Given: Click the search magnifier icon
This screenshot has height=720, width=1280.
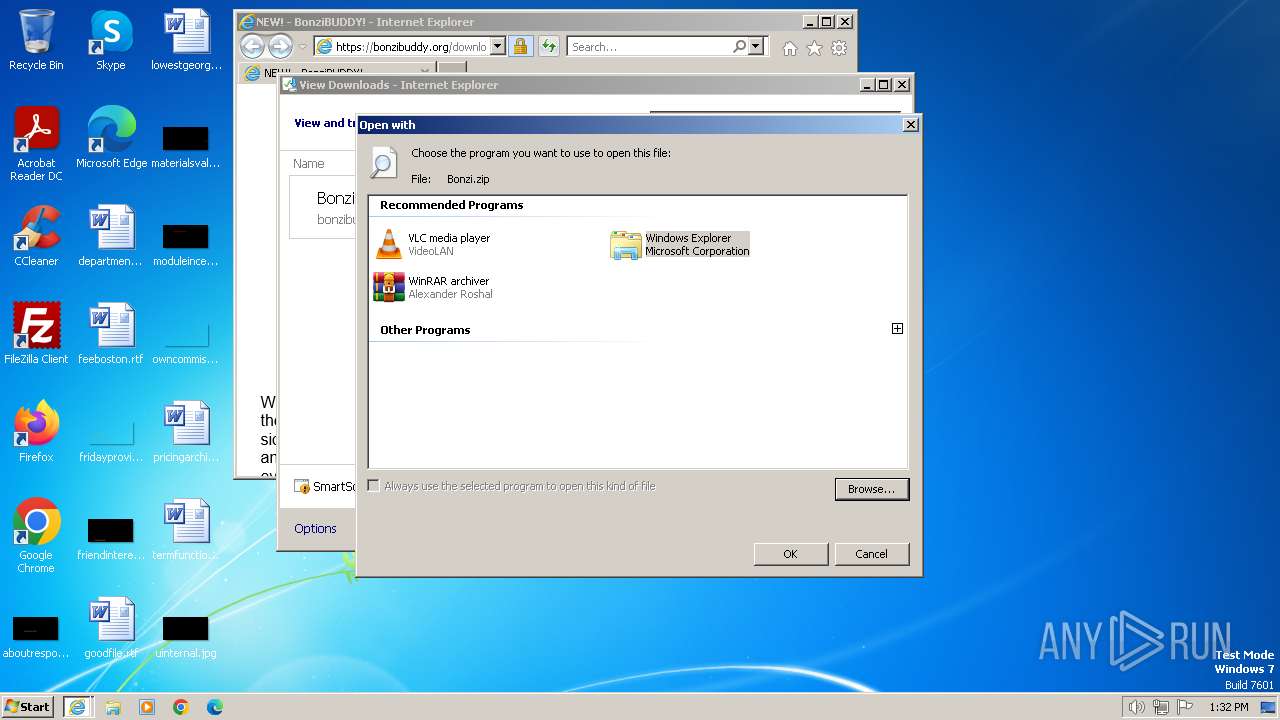Looking at the screenshot, I should tap(740, 47).
